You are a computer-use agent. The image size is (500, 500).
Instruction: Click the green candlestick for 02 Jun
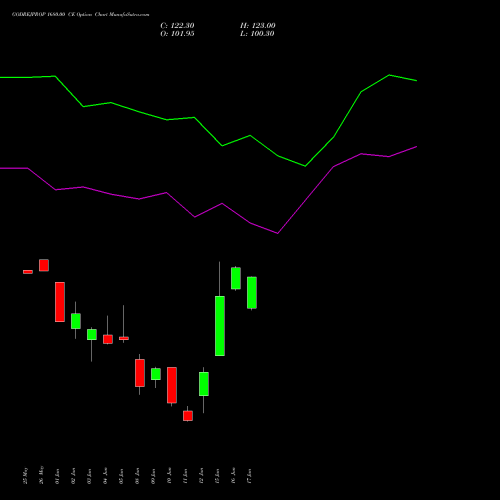(x=76, y=321)
